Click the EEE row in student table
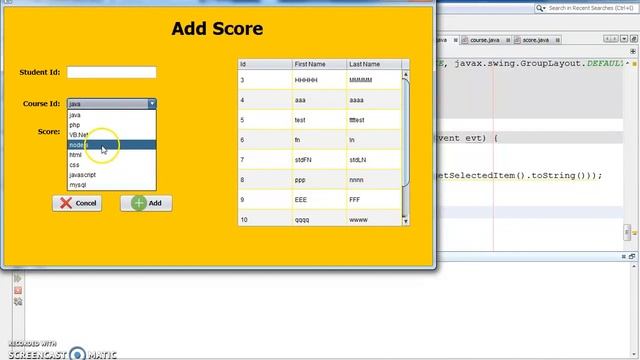The image size is (640, 360). coord(320,200)
